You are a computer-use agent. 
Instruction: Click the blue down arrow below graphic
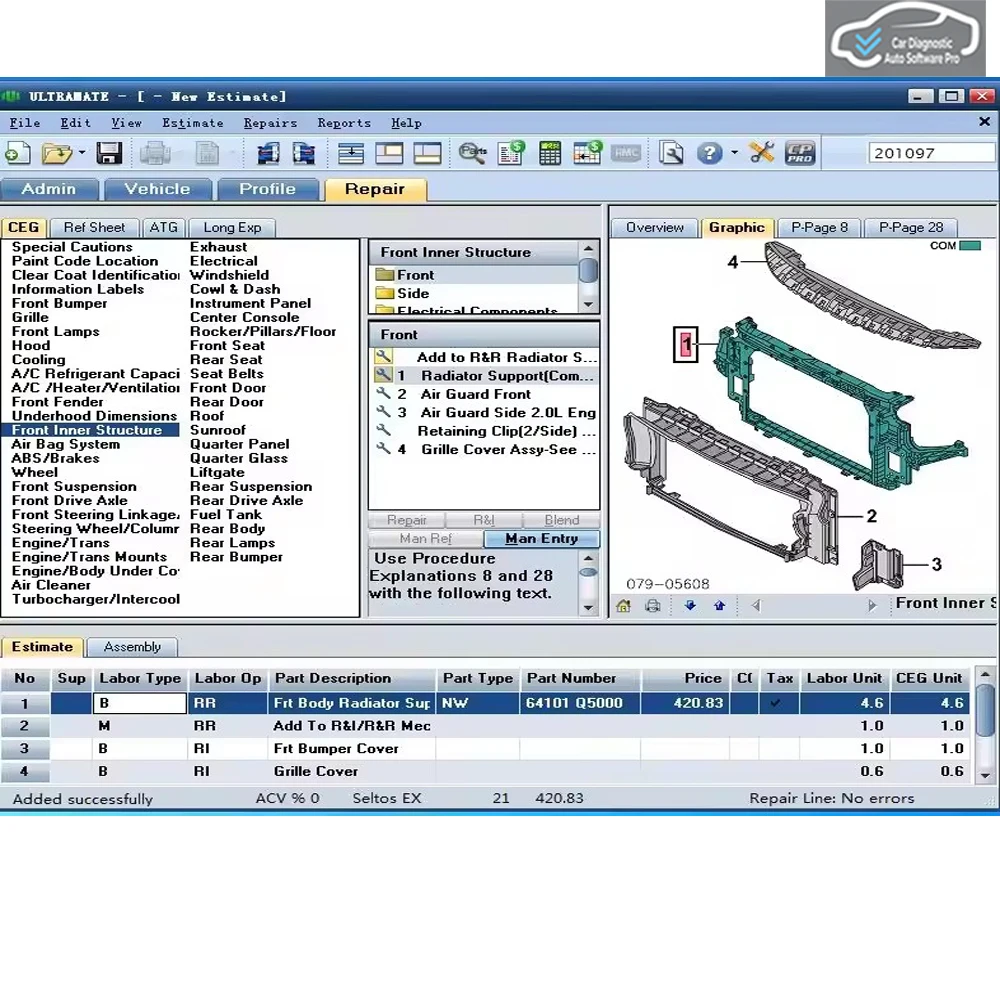(690, 605)
